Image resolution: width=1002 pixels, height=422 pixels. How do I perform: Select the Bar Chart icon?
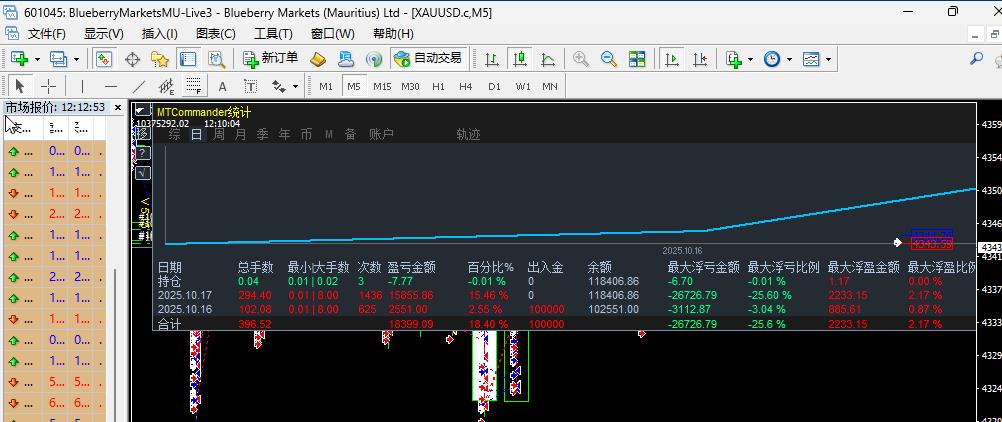click(491, 59)
